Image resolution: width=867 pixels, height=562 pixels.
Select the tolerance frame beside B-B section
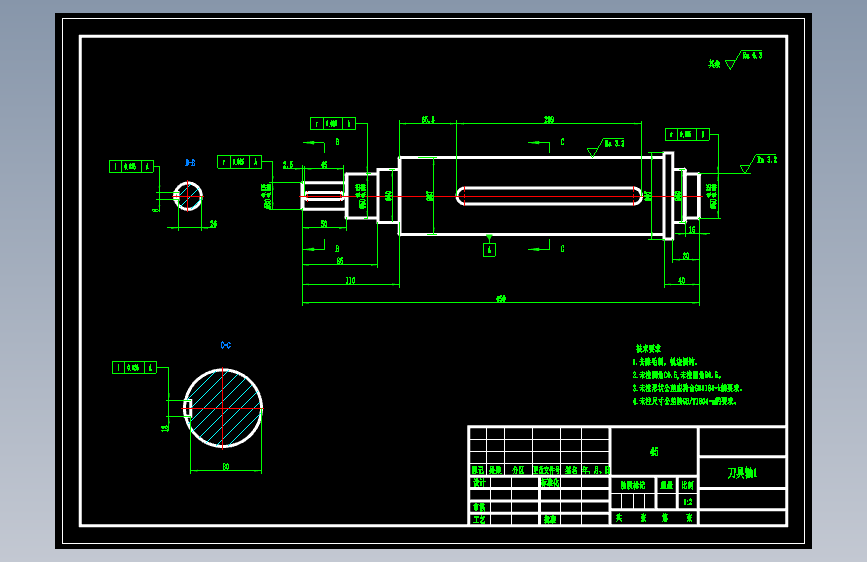132,166
